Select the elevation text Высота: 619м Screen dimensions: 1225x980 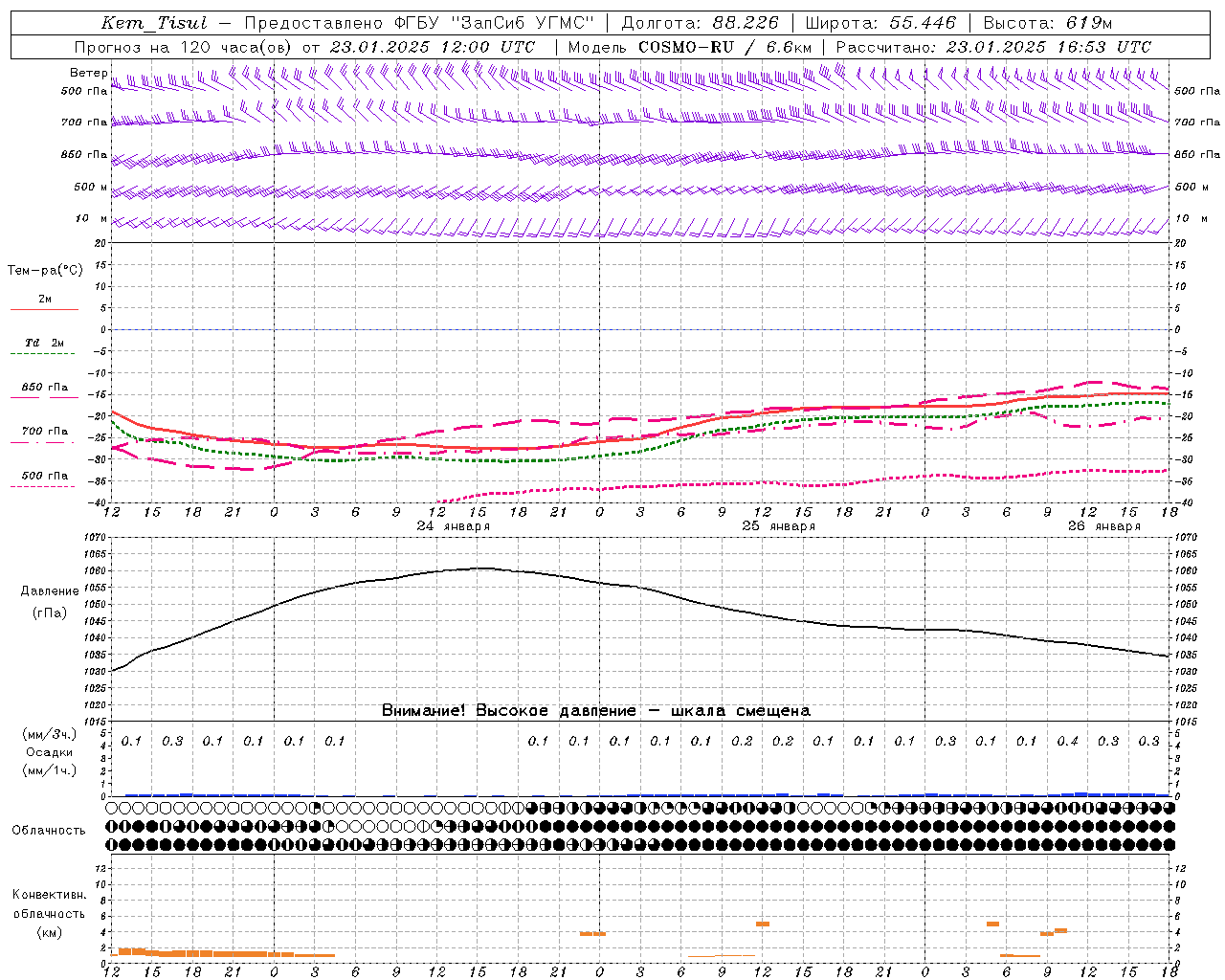(x=1048, y=23)
